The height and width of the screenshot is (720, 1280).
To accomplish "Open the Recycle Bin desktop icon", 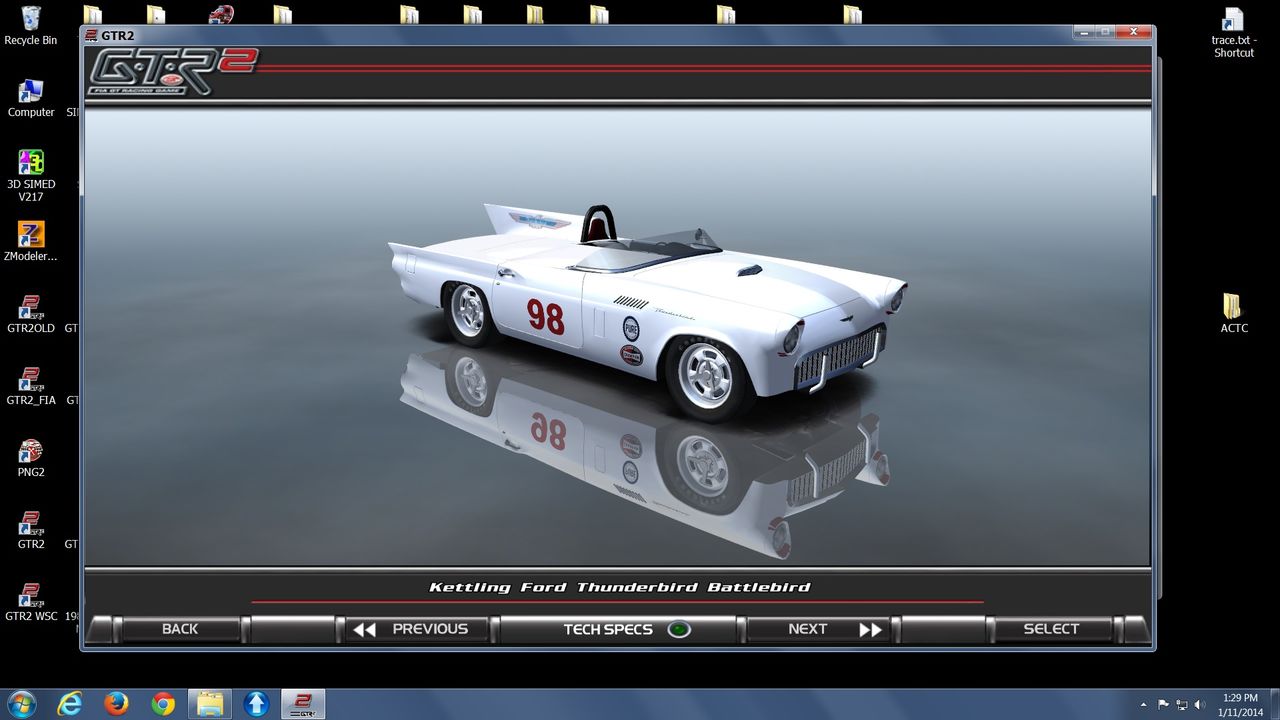I will coord(31,25).
